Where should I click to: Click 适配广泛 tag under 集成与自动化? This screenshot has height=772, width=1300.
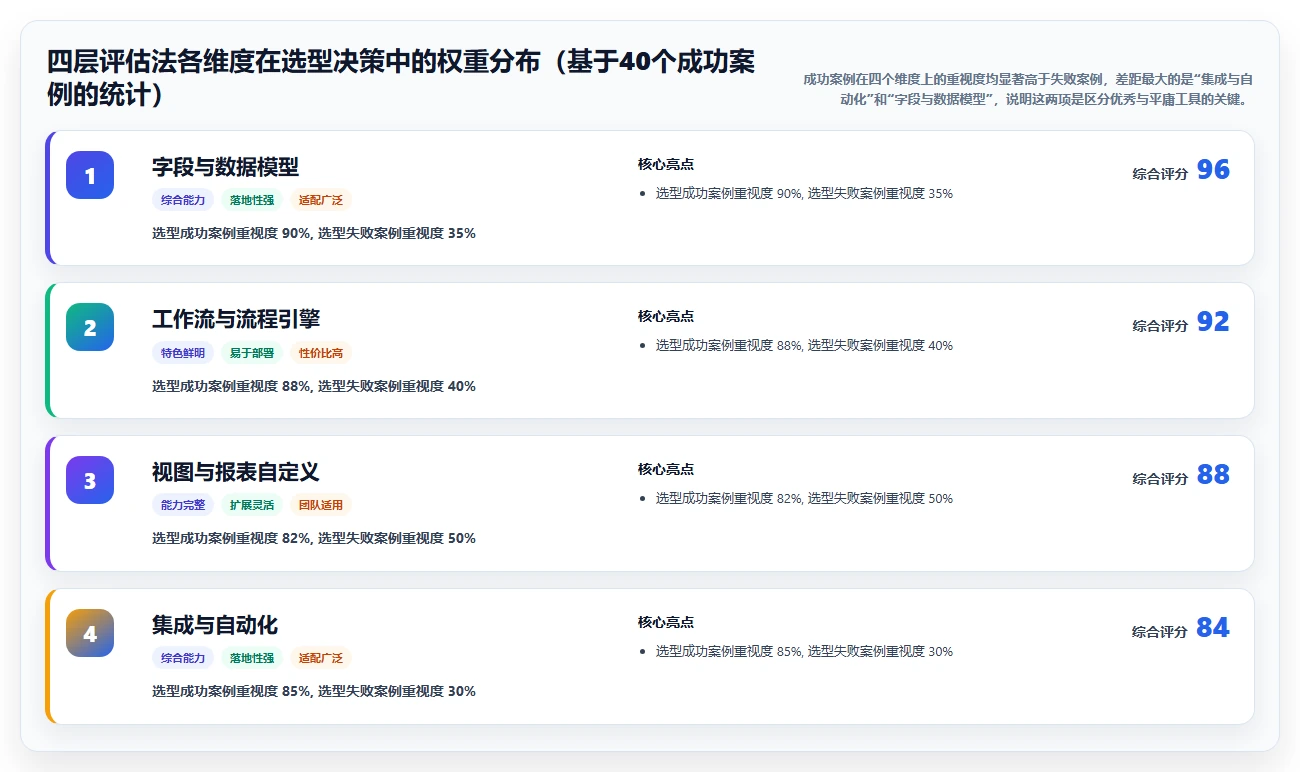coord(321,658)
